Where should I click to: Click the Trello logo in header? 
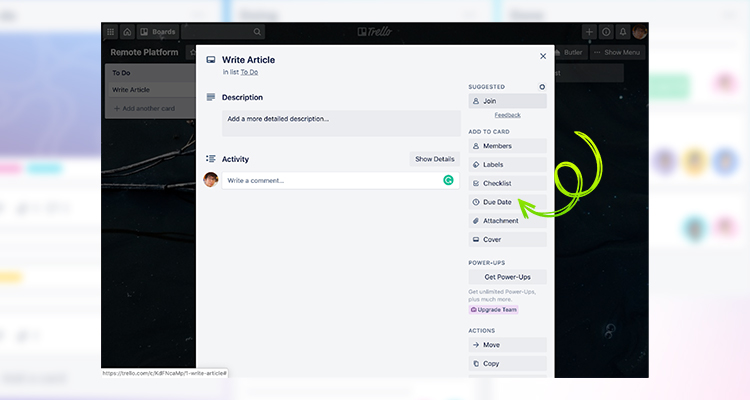375,32
